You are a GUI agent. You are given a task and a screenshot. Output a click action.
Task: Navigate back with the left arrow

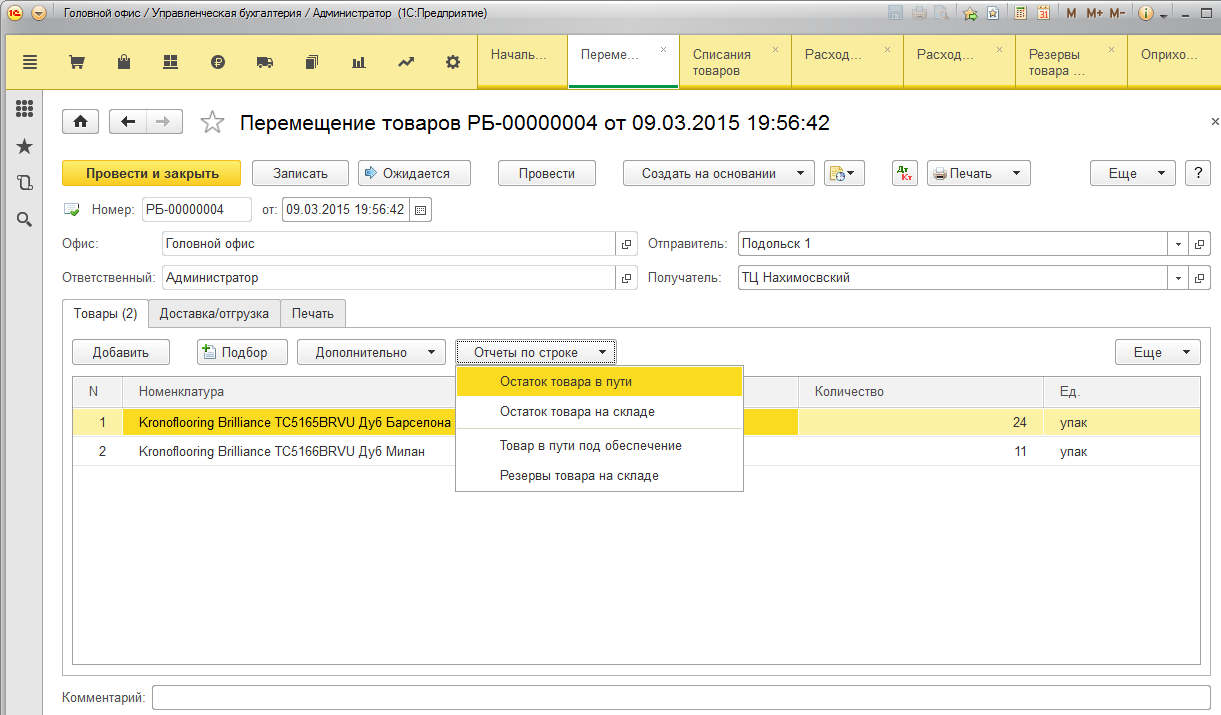tap(127, 122)
